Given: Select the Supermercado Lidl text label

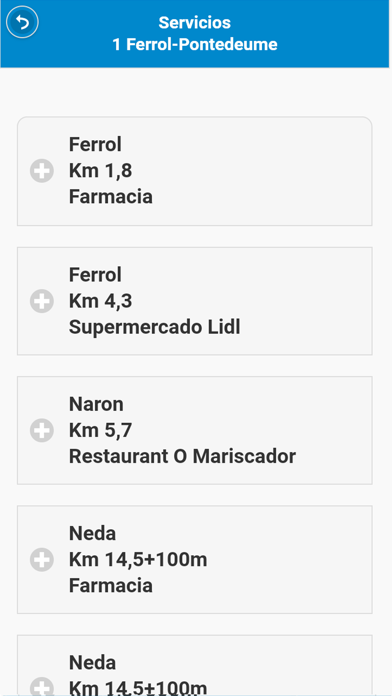Looking at the screenshot, I should pos(154,327).
